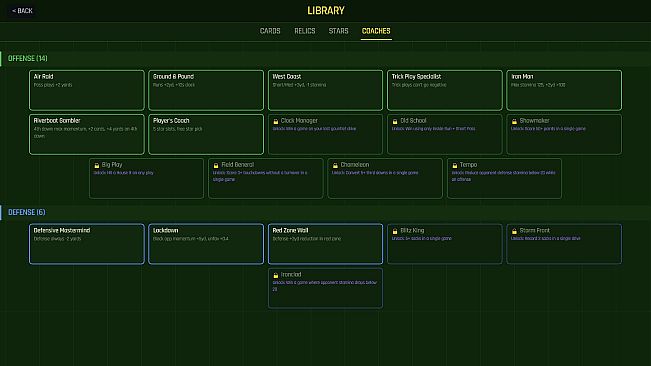Click the Blitz King card title
The image size is (651, 366).
[x=412, y=230]
